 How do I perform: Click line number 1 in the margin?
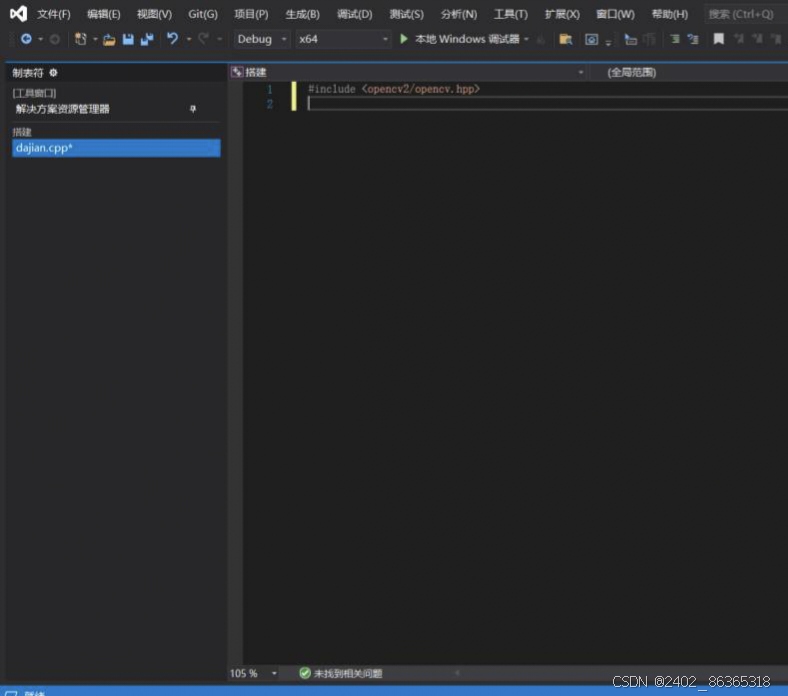coord(270,89)
